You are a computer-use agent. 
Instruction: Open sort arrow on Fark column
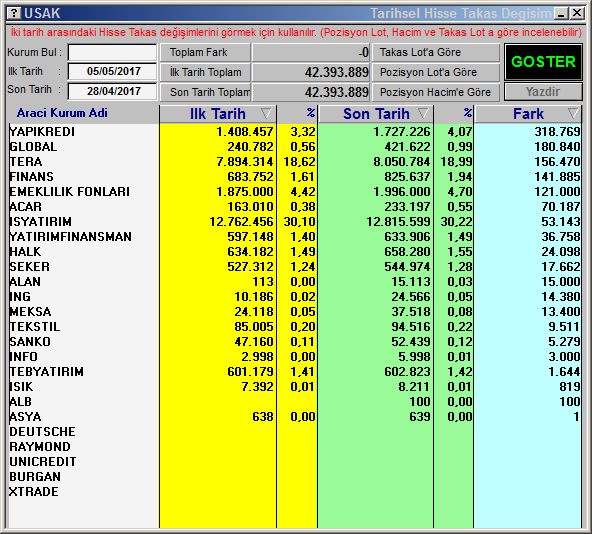point(573,113)
